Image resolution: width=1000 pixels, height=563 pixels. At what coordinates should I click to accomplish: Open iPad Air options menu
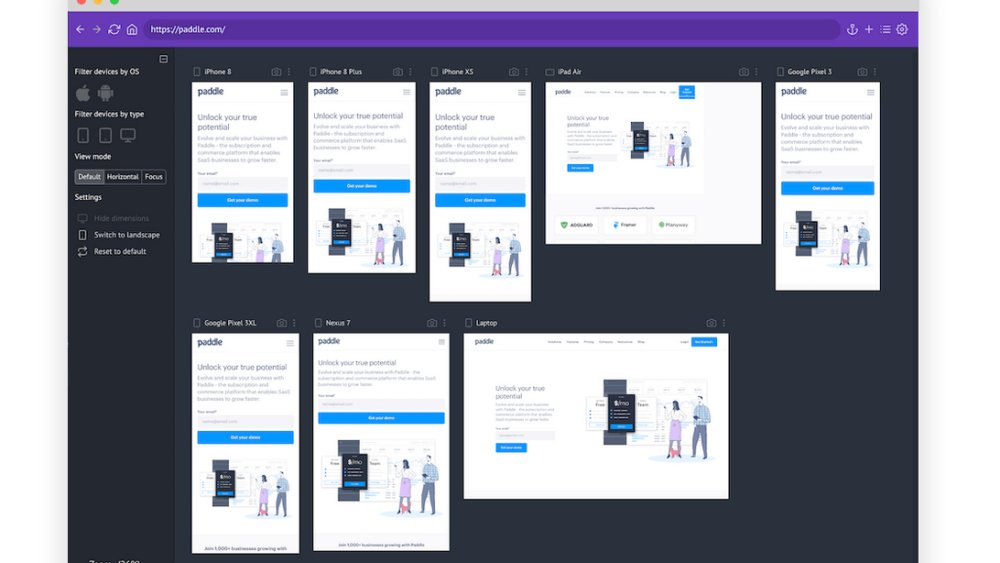[x=756, y=72]
